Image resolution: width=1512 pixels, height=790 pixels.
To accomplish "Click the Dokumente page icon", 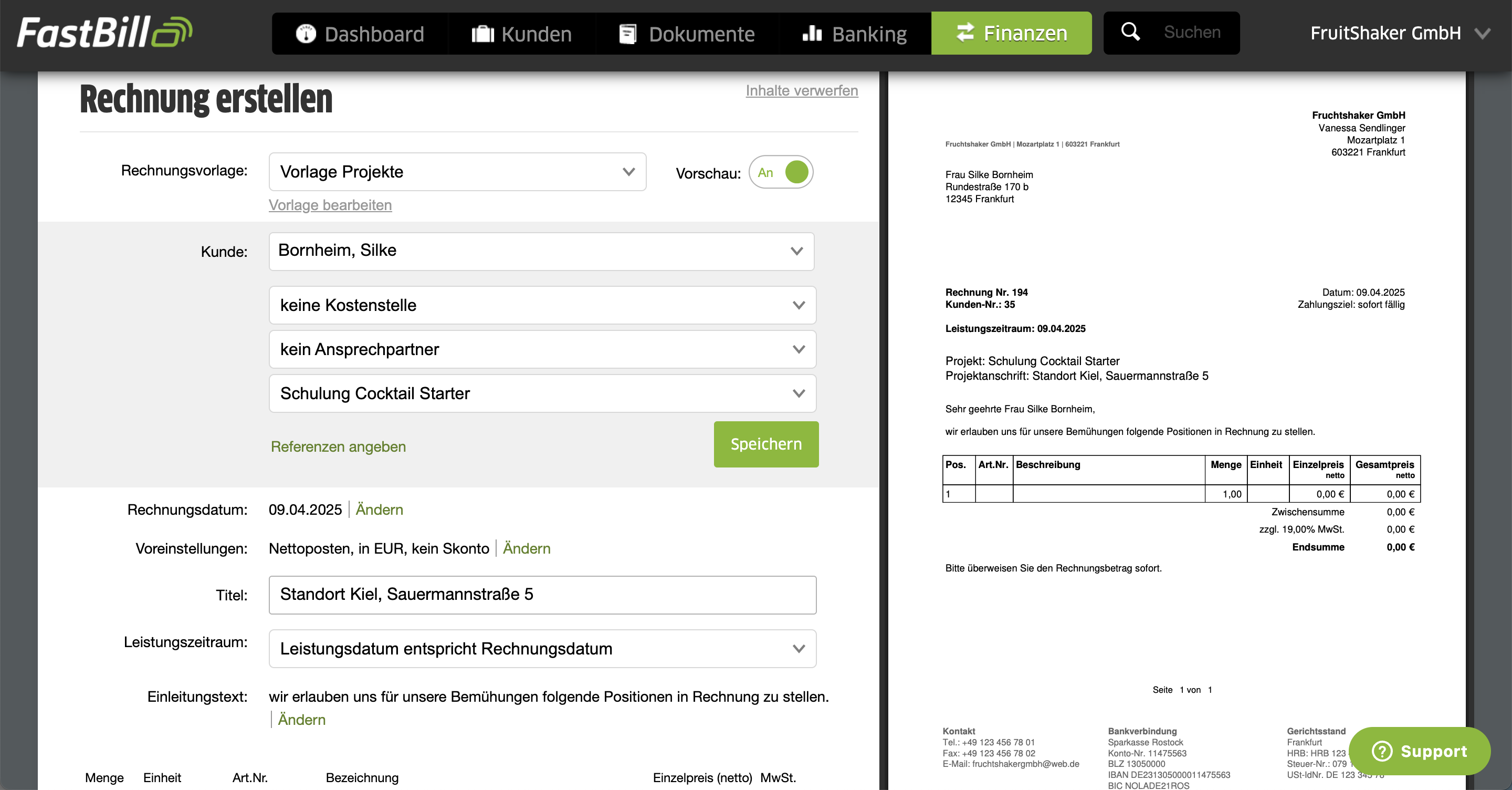I will pyautogui.click(x=628, y=34).
